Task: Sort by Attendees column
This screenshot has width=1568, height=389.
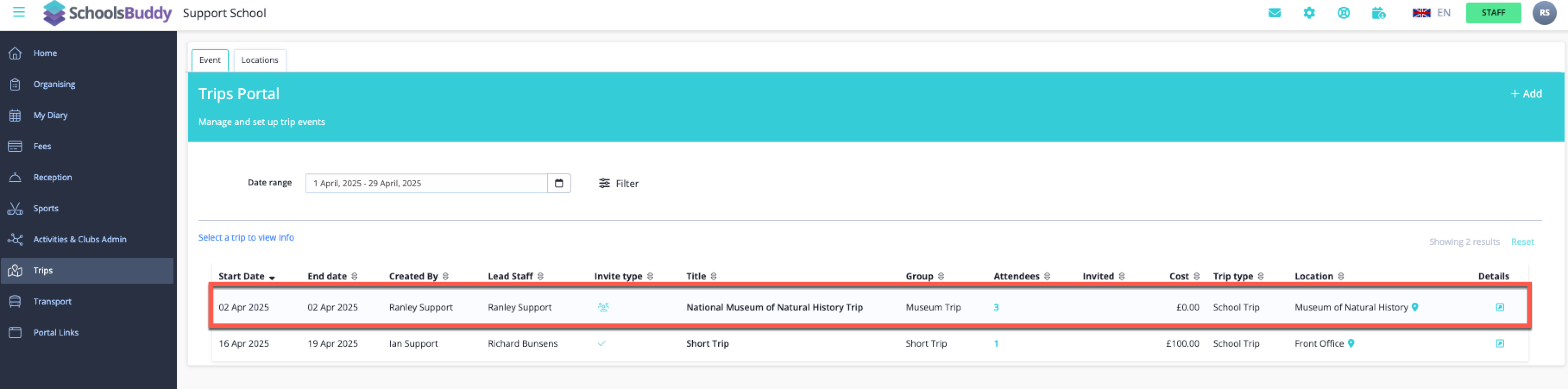Action: [1022, 276]
